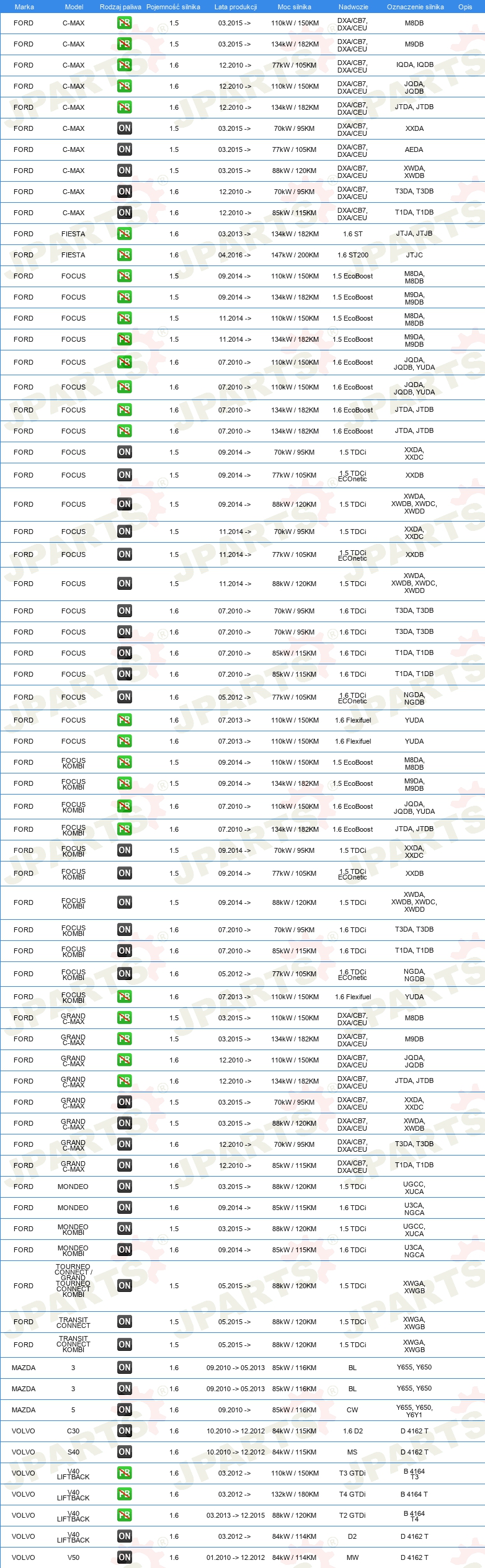
Task: Click the 1.6 ST body cell in FIESTA row
Action: [353, 234]
